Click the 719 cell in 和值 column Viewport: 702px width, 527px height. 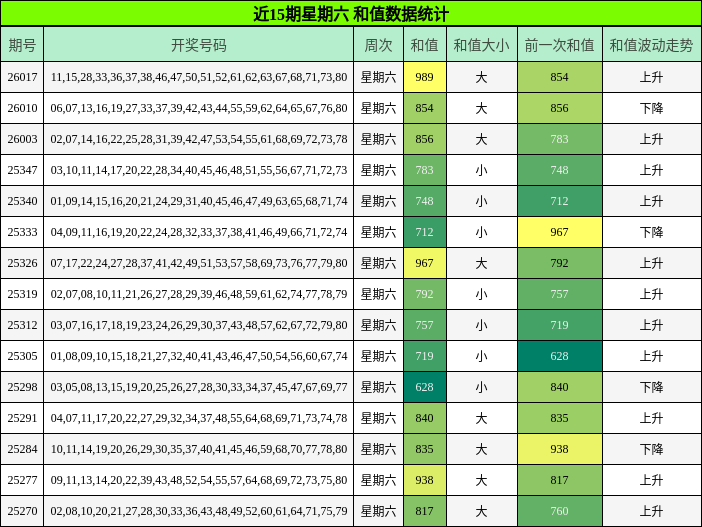click(x=424, y=356)
